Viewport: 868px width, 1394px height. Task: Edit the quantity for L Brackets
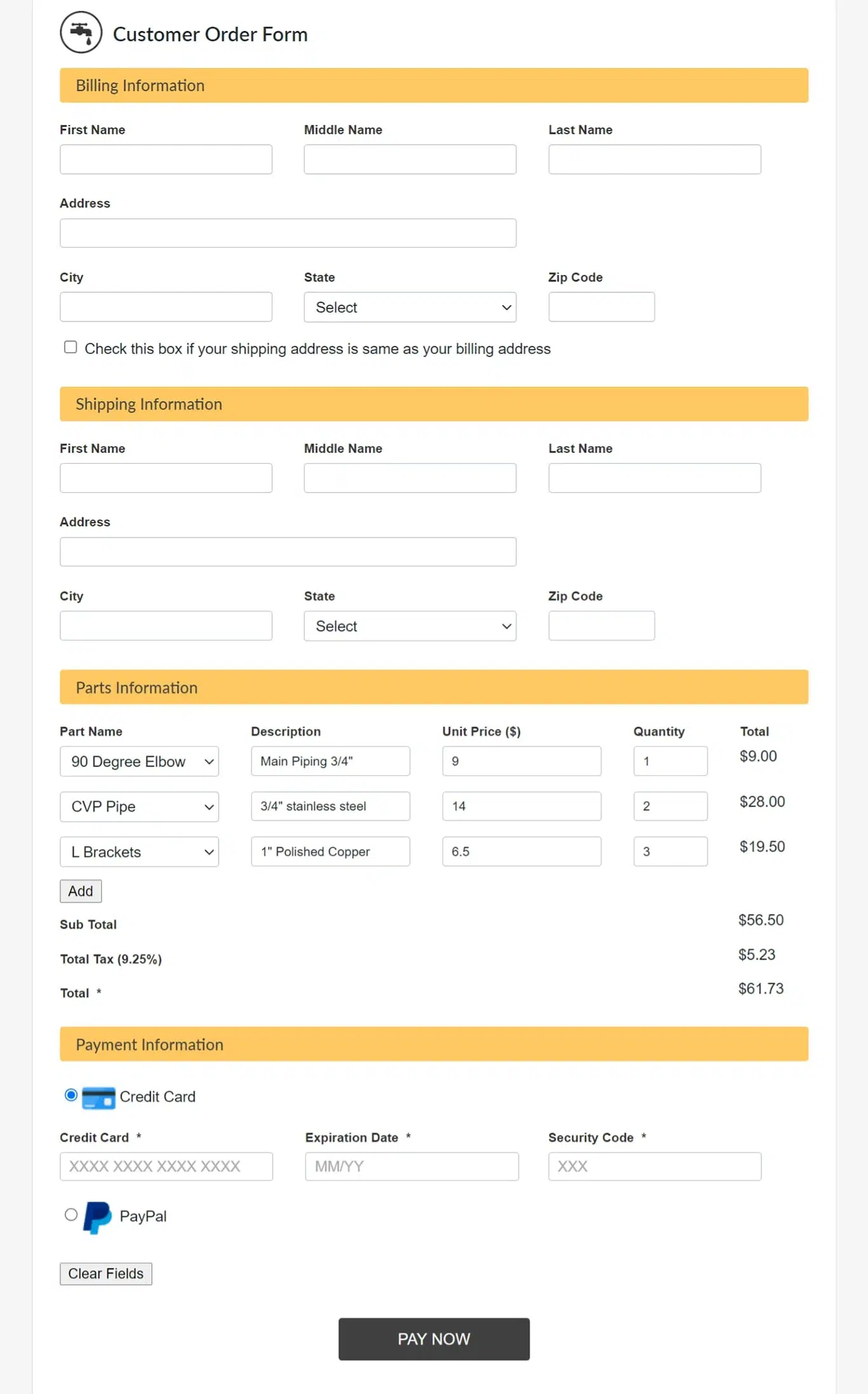tap(670, 852)
